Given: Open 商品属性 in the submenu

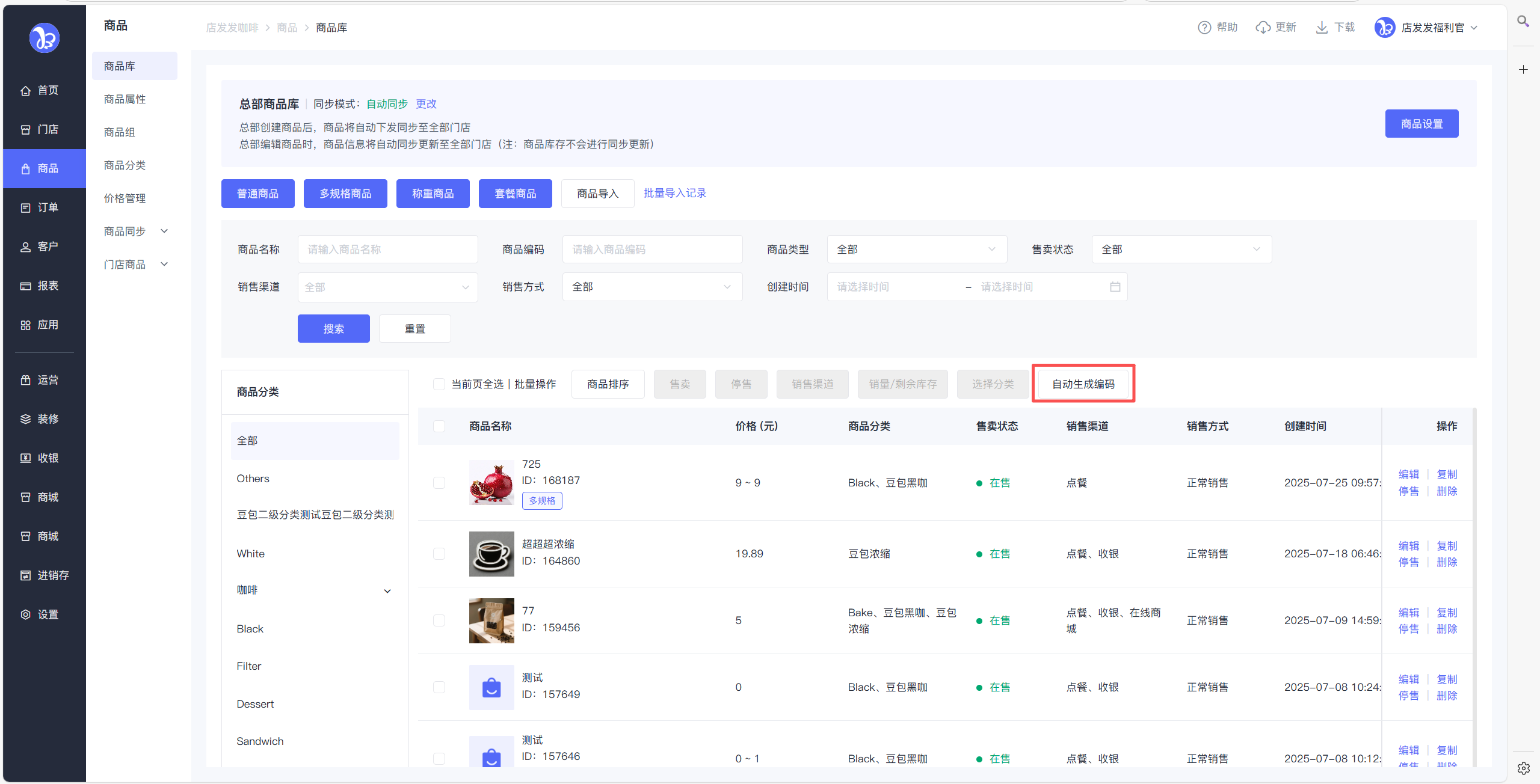Looking at the screenshot, I should (x=125, y=99).
